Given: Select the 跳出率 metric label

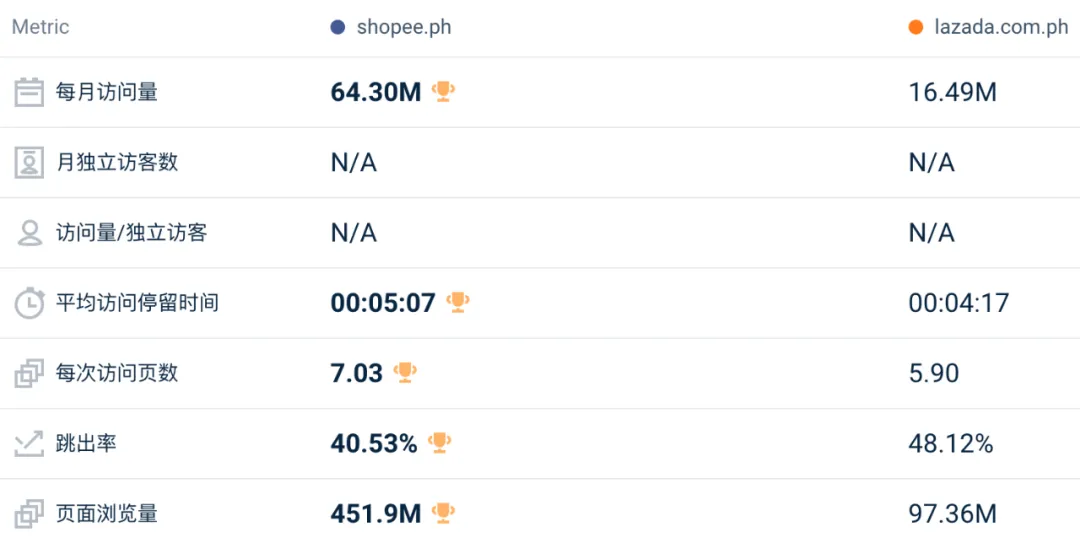Looking at the screenshot, I should tap(86, 443).
